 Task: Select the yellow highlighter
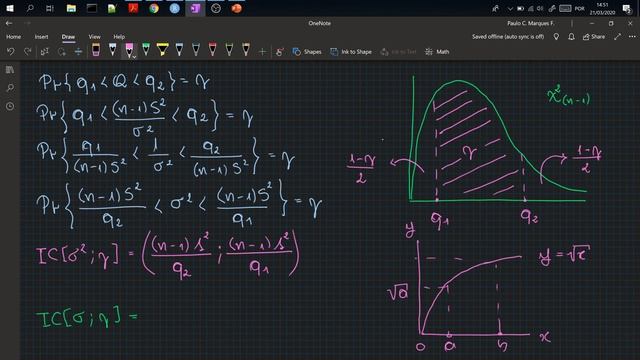162,50
